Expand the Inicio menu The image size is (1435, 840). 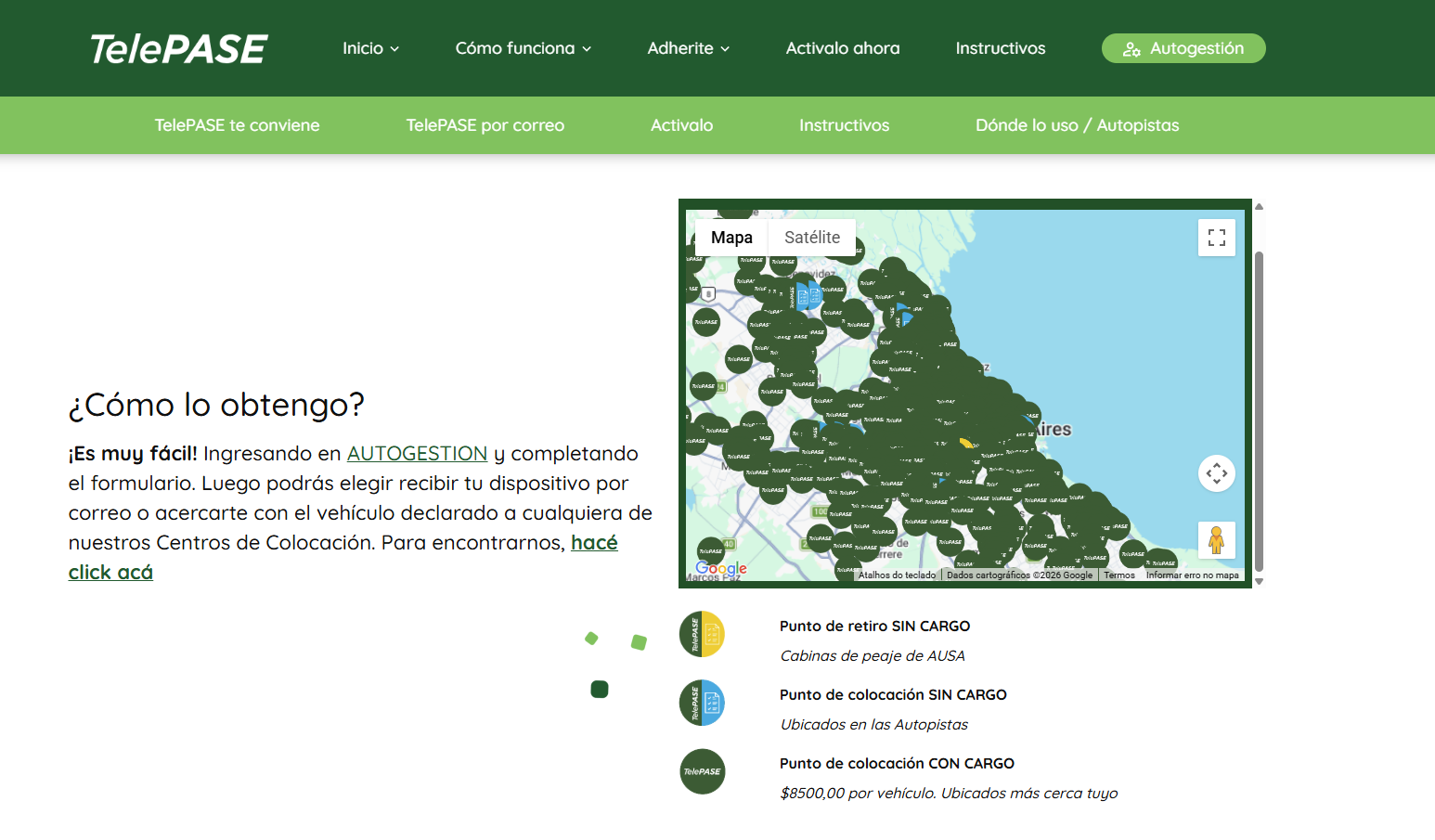(371, 48)
